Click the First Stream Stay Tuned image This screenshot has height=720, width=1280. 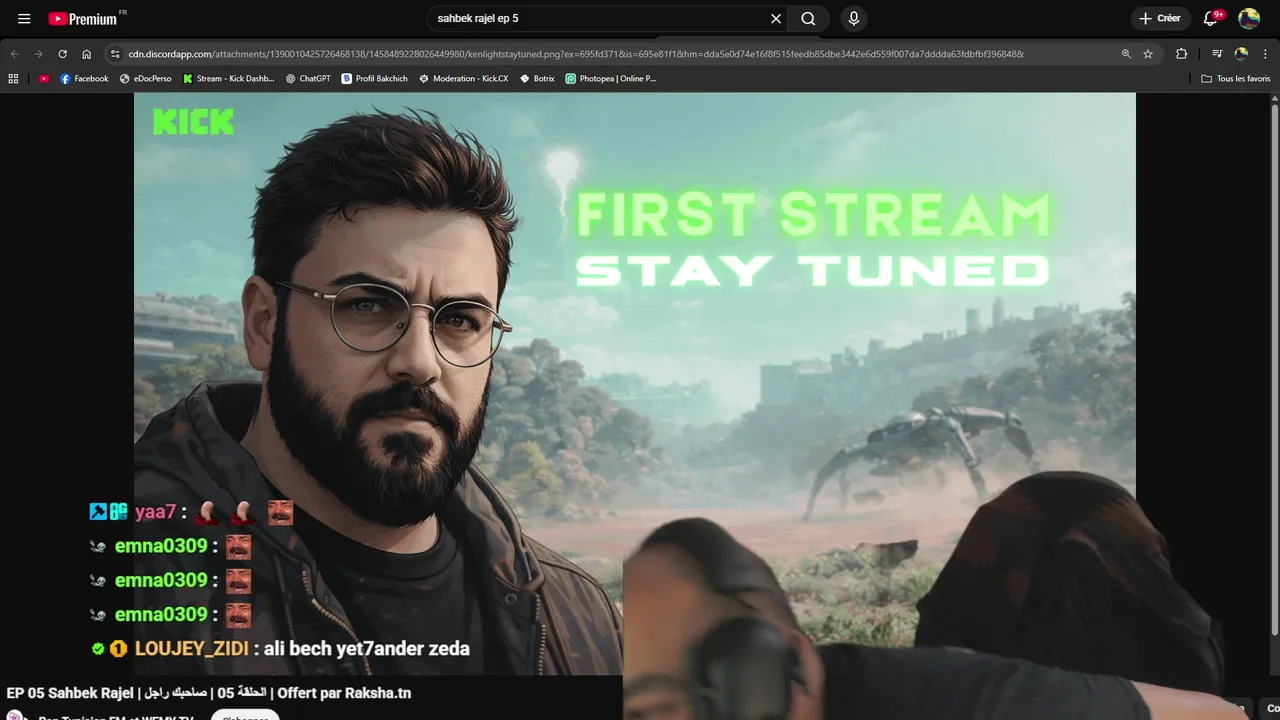coord(635,384)
